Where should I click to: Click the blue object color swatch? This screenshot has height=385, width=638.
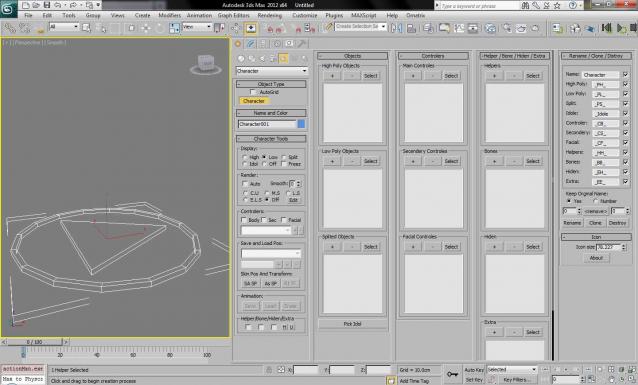[x=301, y=124]
